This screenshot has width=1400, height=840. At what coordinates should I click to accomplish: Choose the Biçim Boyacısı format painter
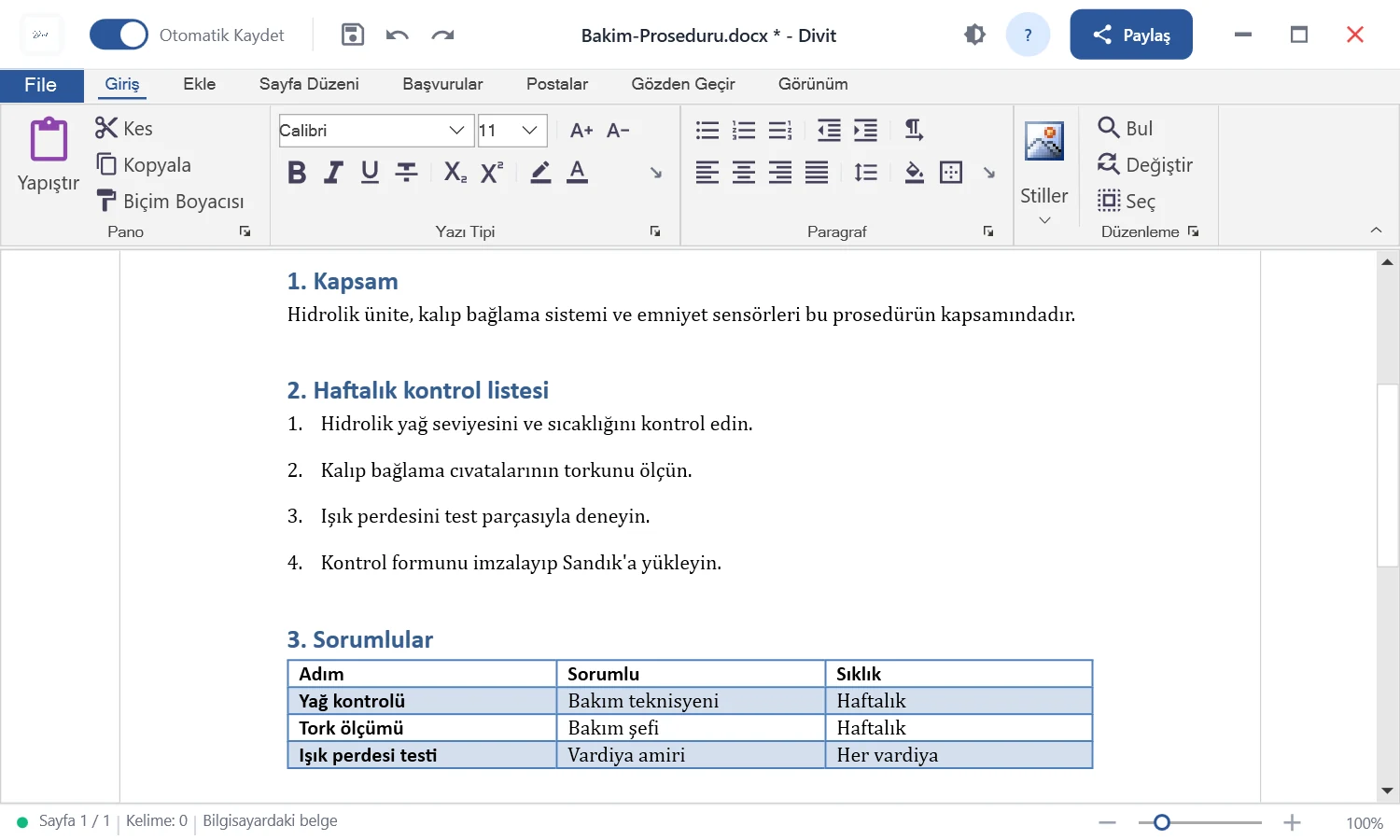[170, 202]
